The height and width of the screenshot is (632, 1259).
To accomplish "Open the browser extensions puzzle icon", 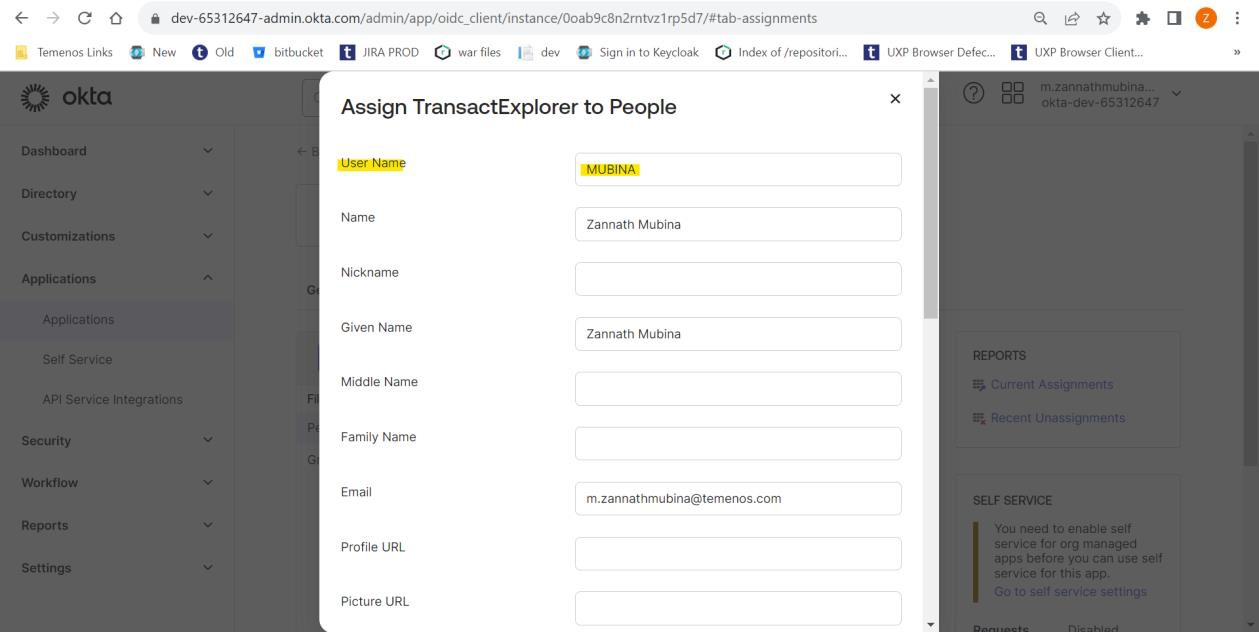I will point(1143,18).
